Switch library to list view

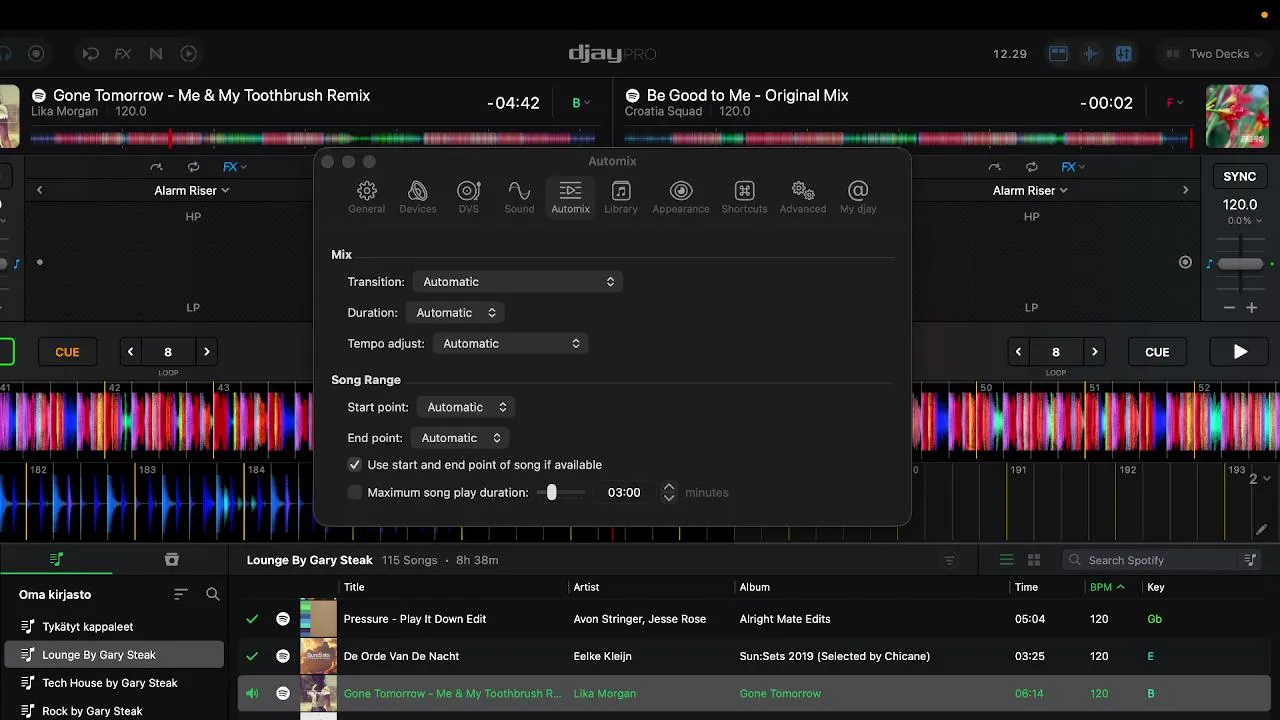pyautogui.click(x=1007, y=560)
